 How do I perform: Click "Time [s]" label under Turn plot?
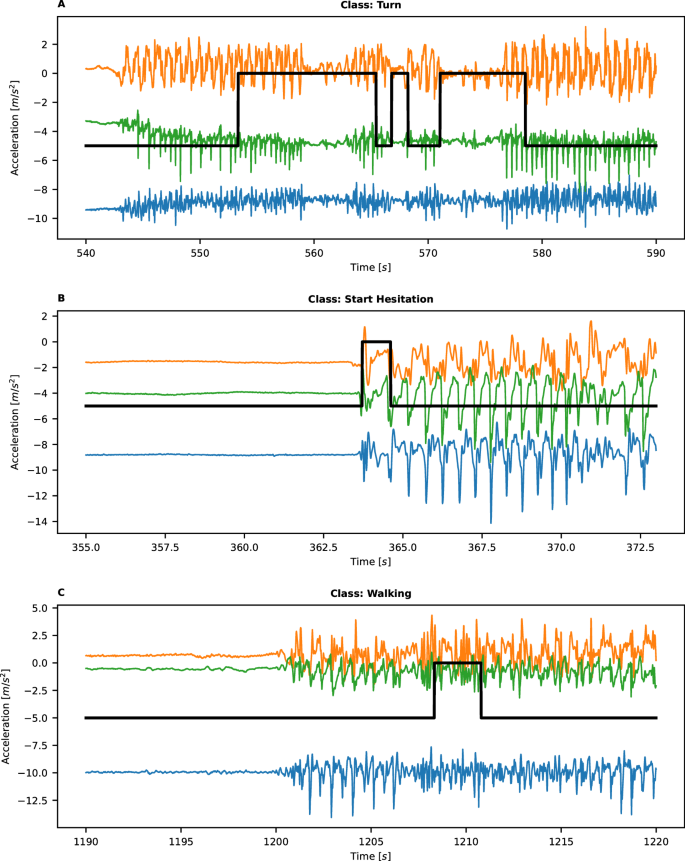371,267
